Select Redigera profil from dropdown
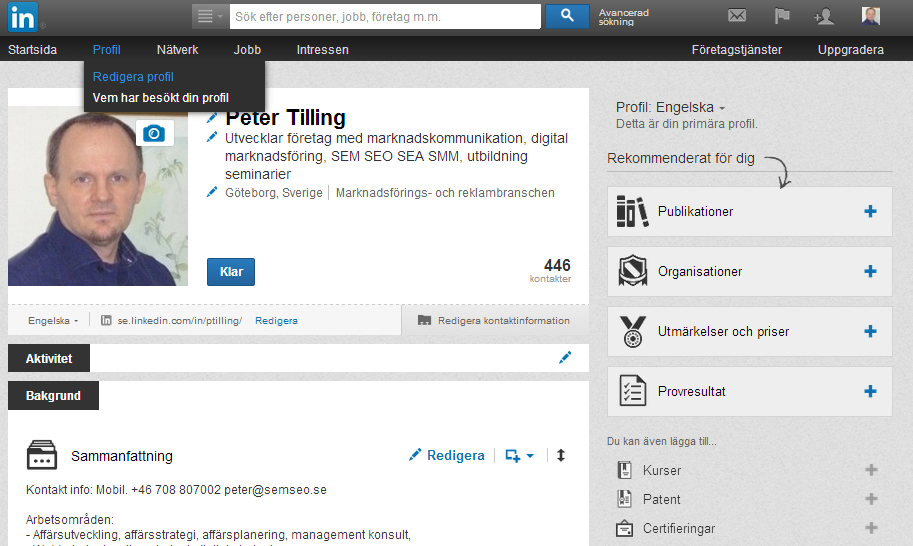 click(133, 77)
